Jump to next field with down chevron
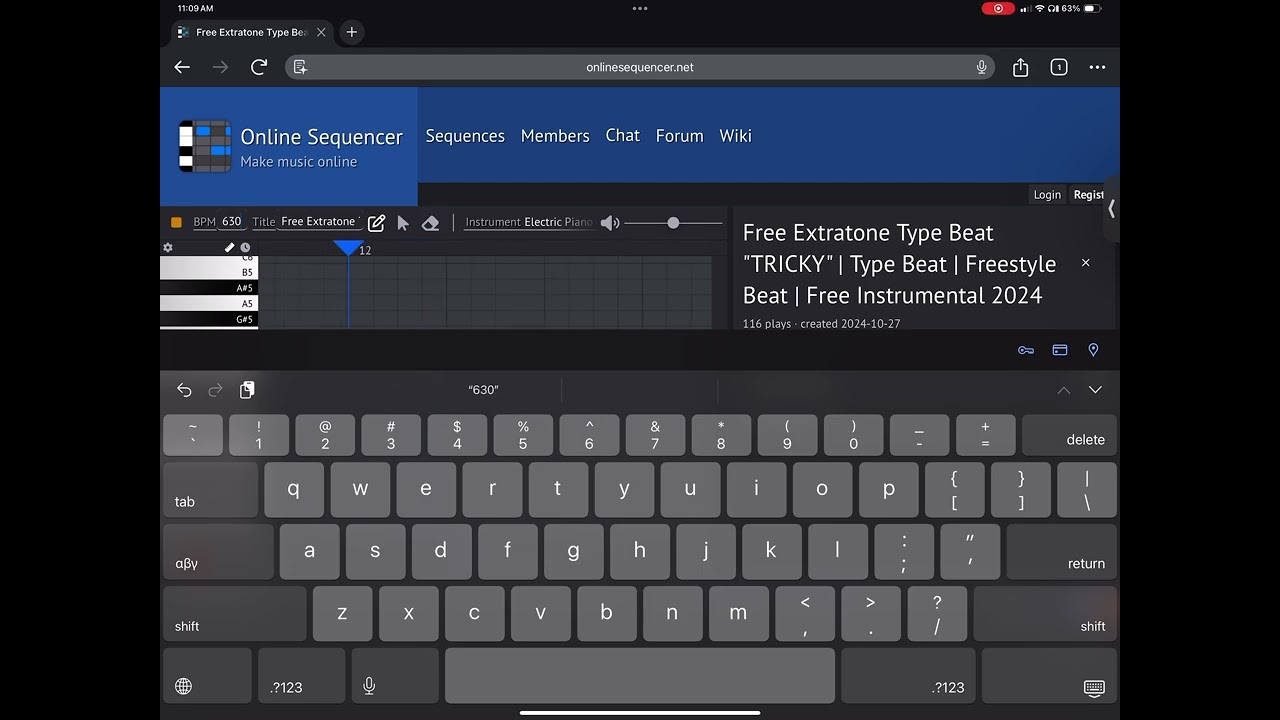1280x720 pixels. 1095,390
